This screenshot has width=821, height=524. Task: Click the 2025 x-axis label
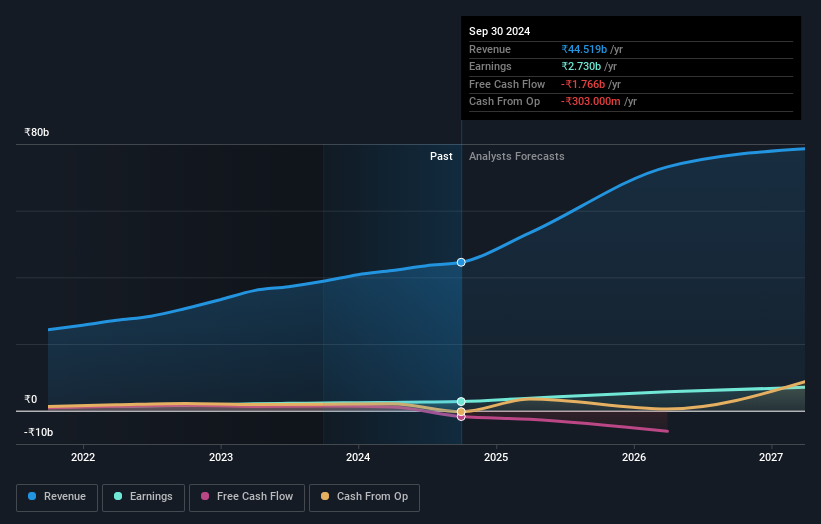click(x=496, y=458)
